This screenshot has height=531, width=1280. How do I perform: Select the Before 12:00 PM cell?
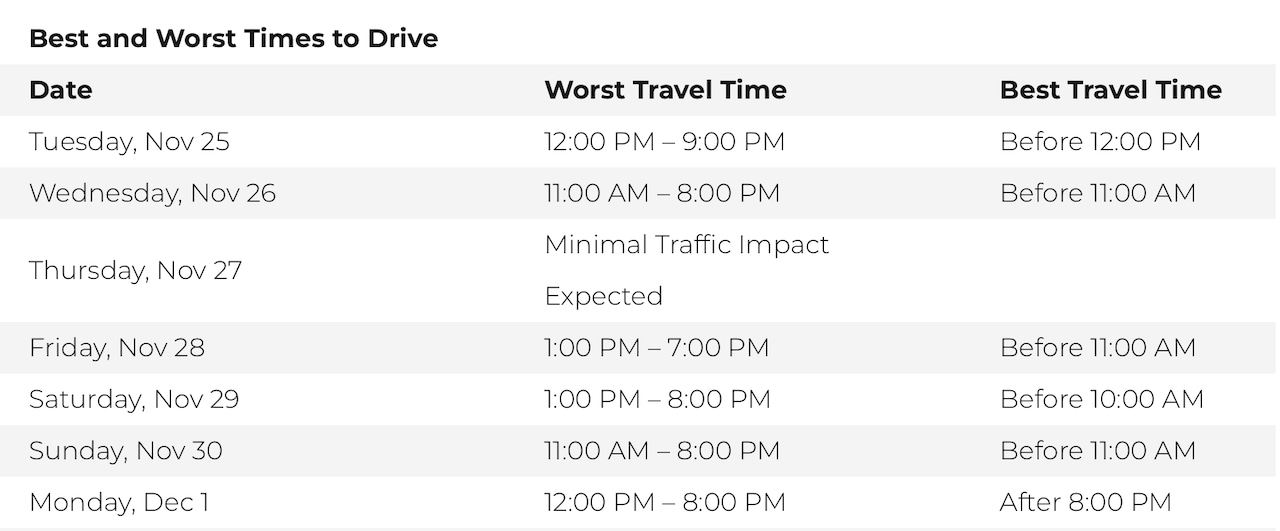(x=1100, y=142)
